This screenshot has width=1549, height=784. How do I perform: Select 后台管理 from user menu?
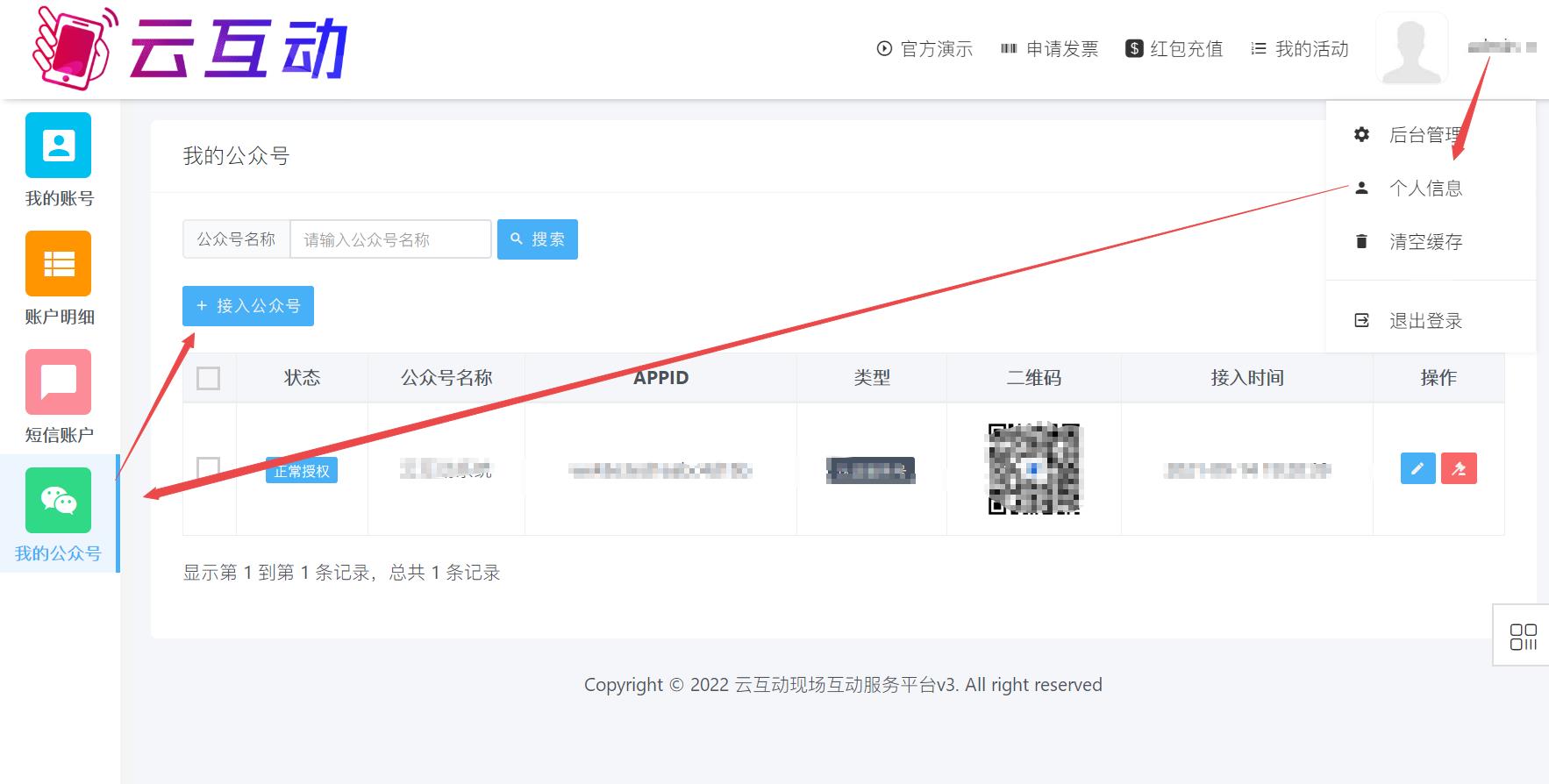1424,135
